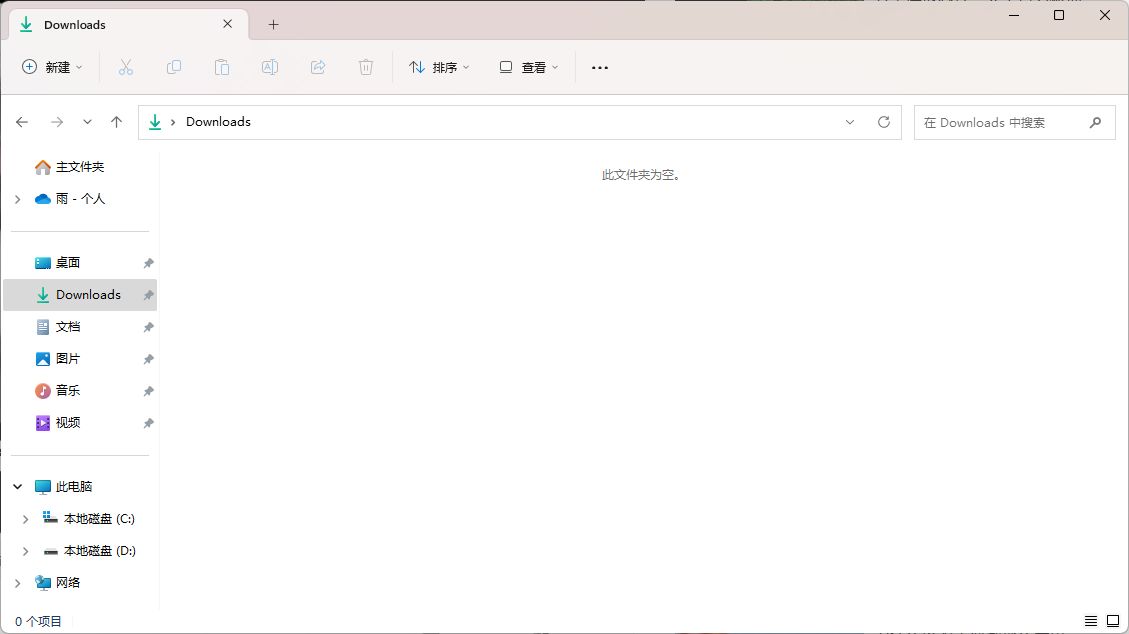
Task: Select the Rename icon in the toolbar
Action: point(270,66)
